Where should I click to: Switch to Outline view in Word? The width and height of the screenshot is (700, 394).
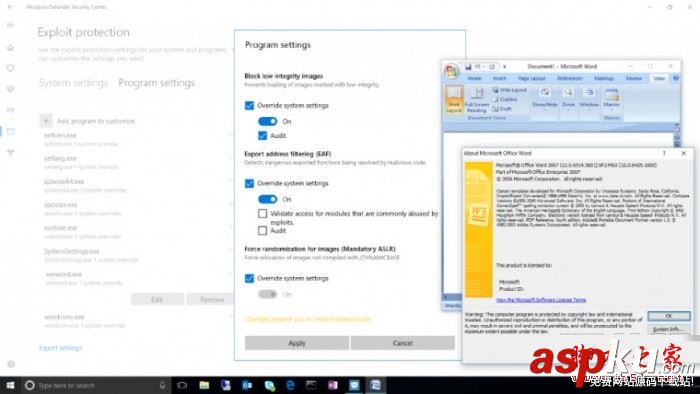[505, 100]
